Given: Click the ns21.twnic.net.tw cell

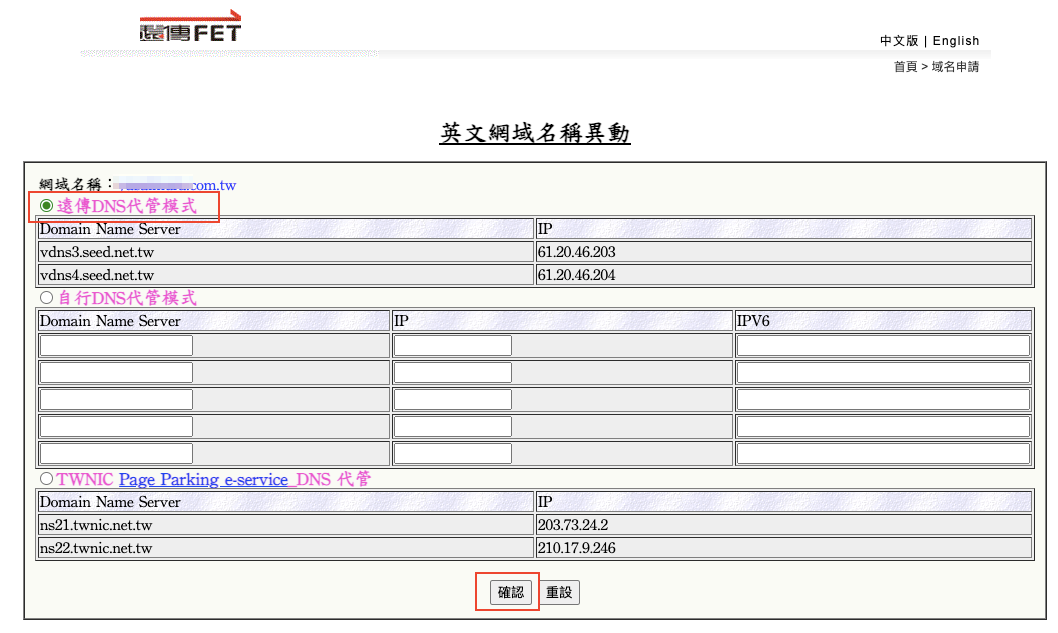Looking at the screenshot, I should pos(285,525).
